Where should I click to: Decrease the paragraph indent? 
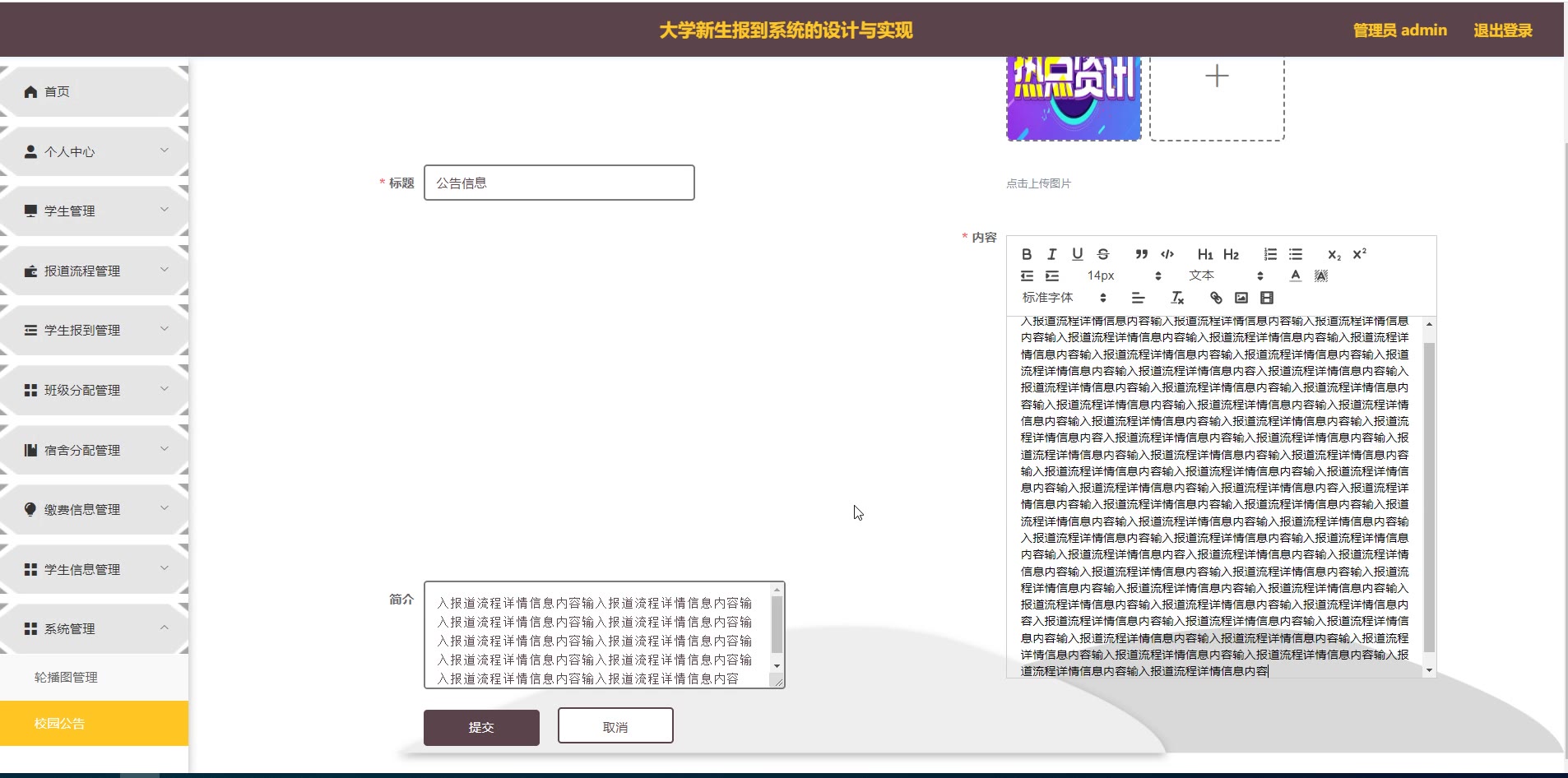tap(1027, 276)
